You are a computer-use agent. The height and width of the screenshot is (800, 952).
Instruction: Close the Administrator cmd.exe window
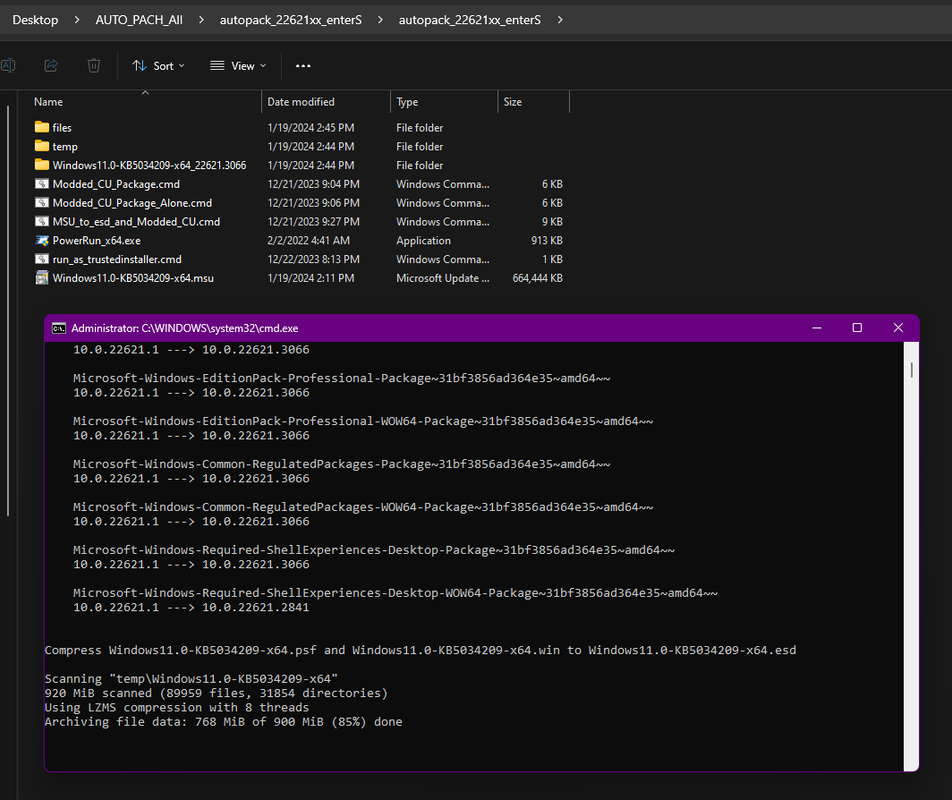click(x=899, y=328)
